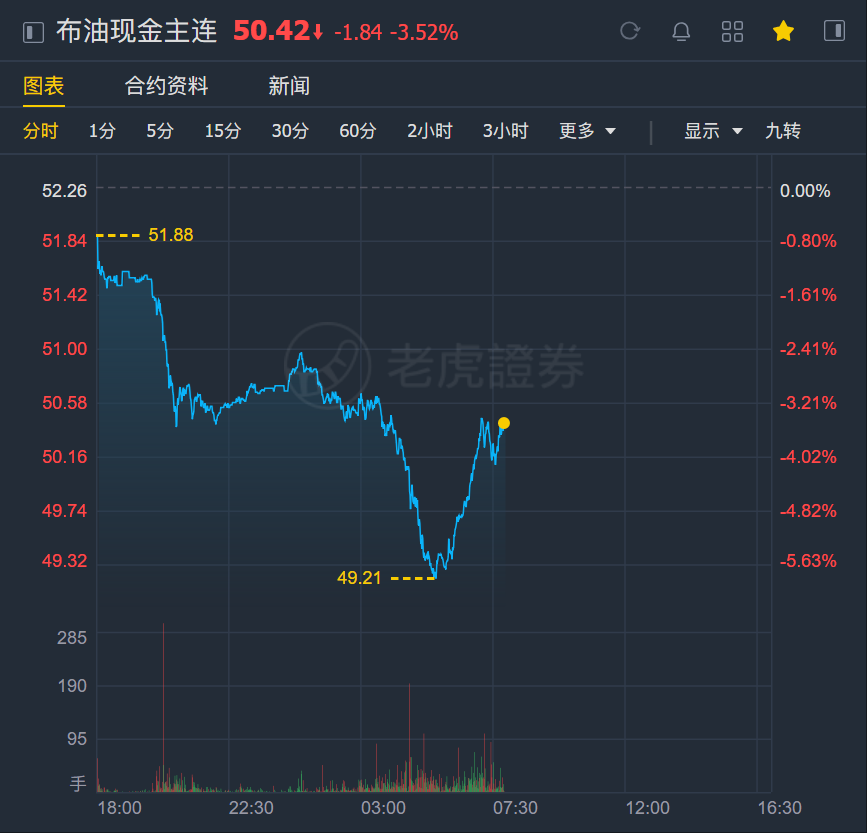Select the 1分 timeframe
Screen dimensions: 867x833
(102, 131)
